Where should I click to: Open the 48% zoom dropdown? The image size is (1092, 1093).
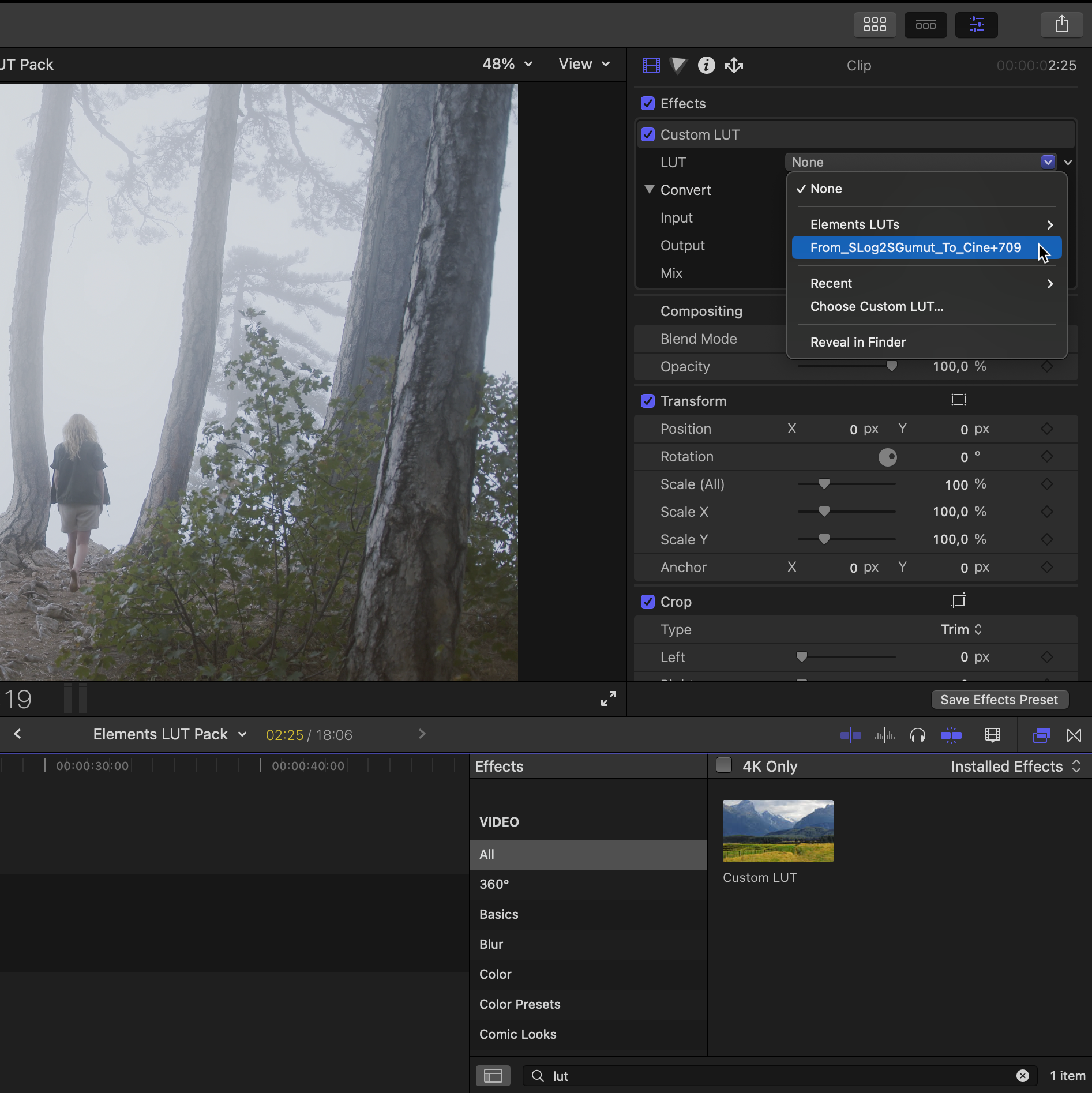[507, 64]
